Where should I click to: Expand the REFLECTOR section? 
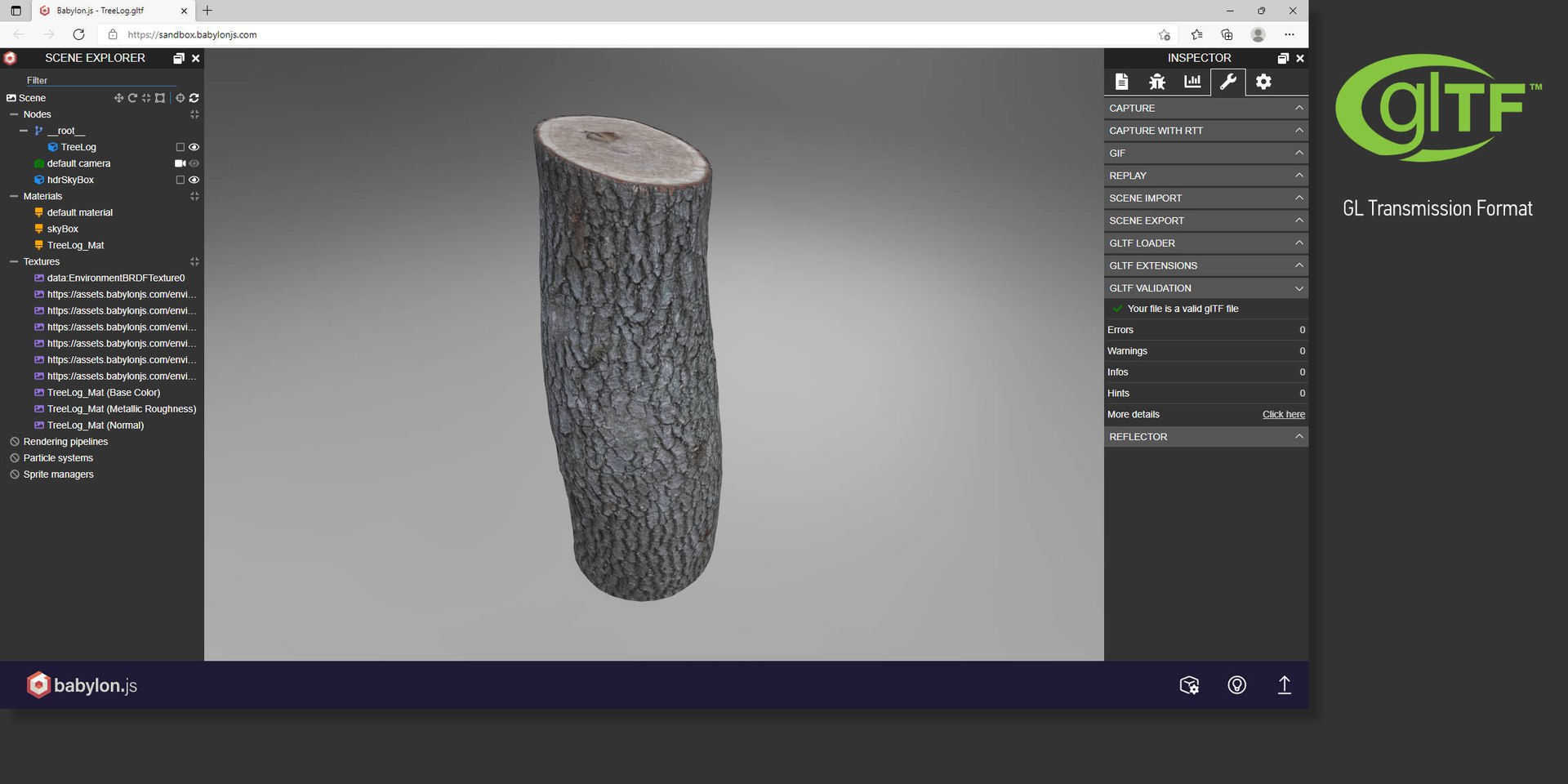(1206, 437)
